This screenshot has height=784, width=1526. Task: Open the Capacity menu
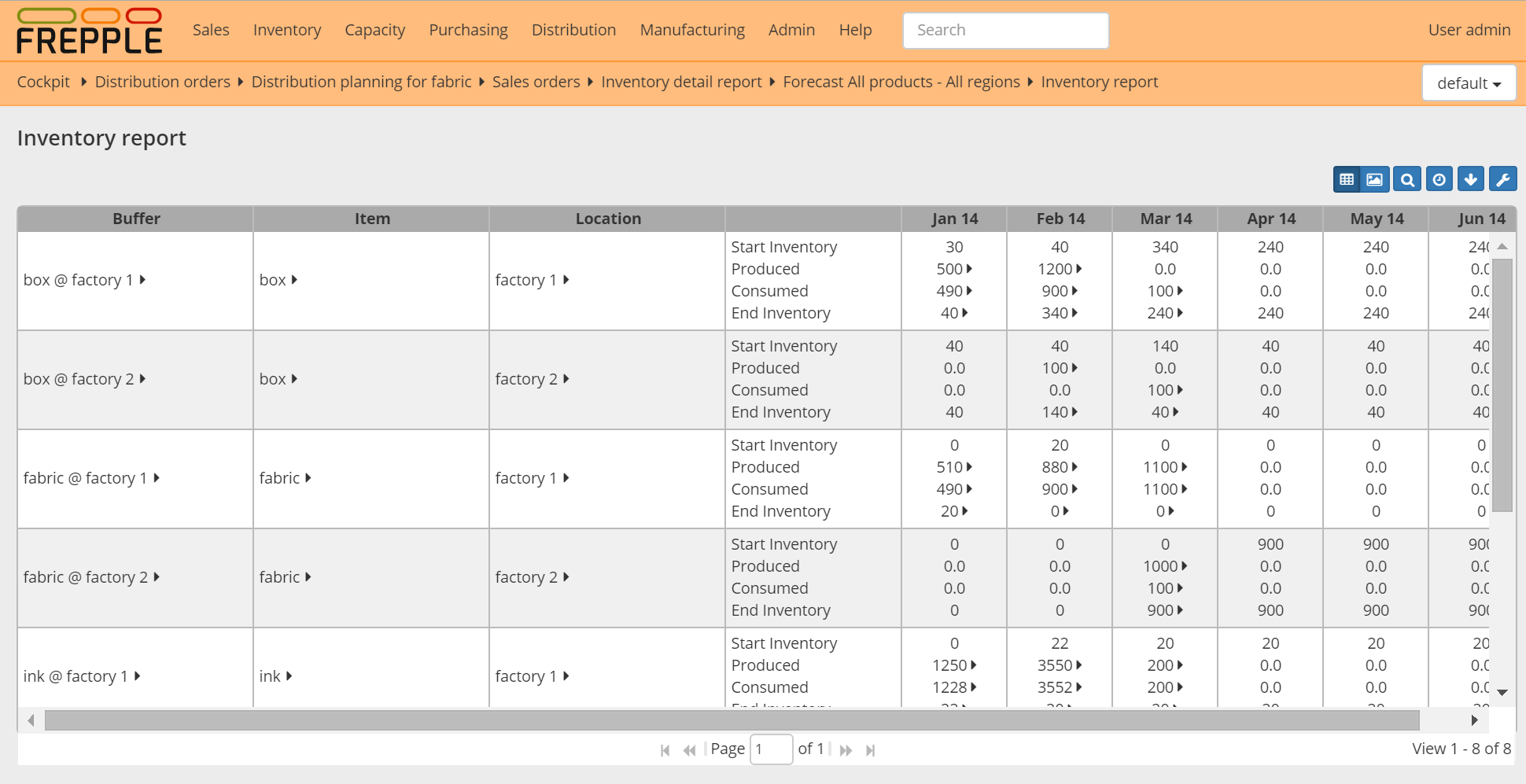tap(375, 30)
